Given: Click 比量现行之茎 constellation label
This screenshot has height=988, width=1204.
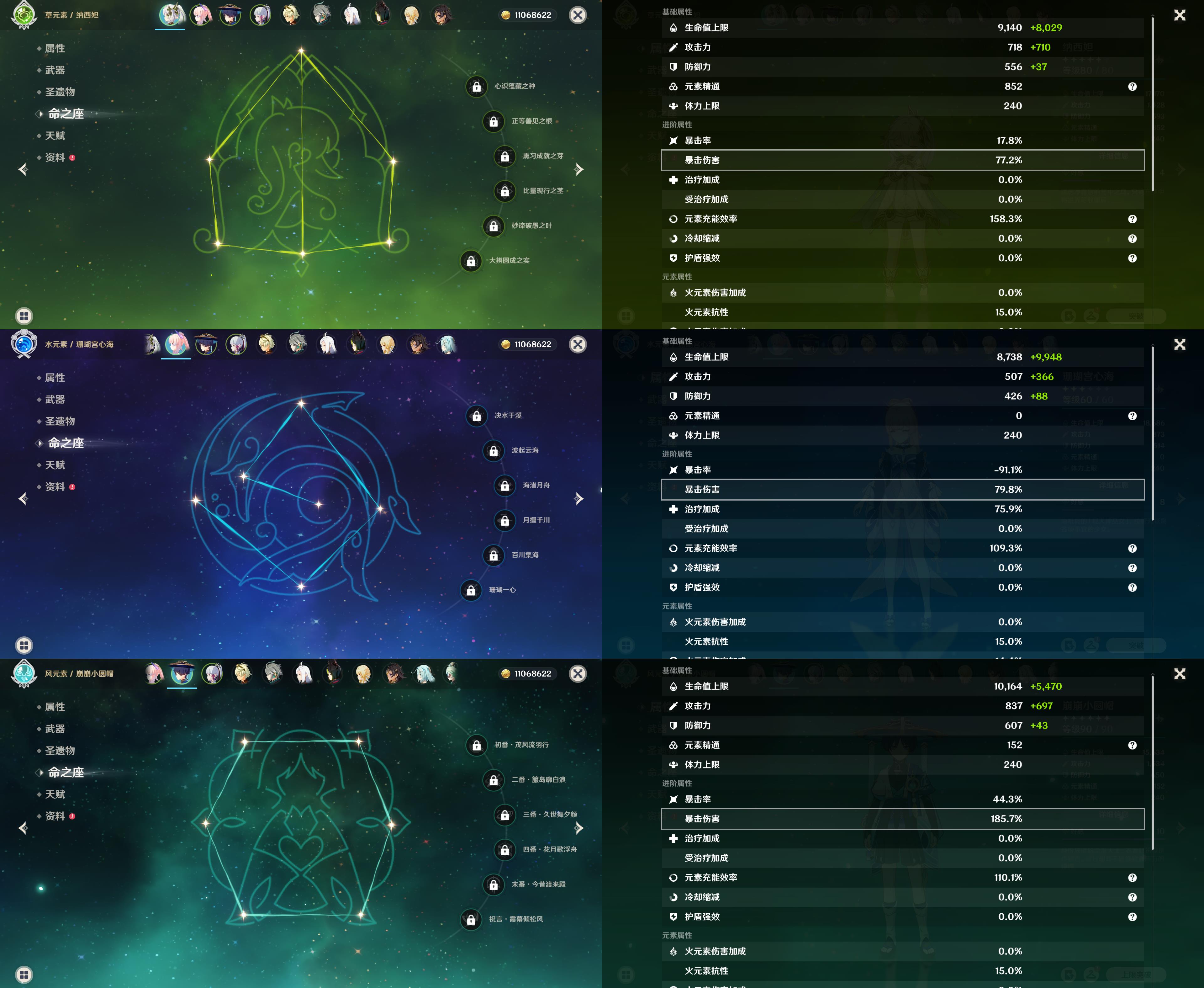Looking at the screenshot, I should 543,191.
